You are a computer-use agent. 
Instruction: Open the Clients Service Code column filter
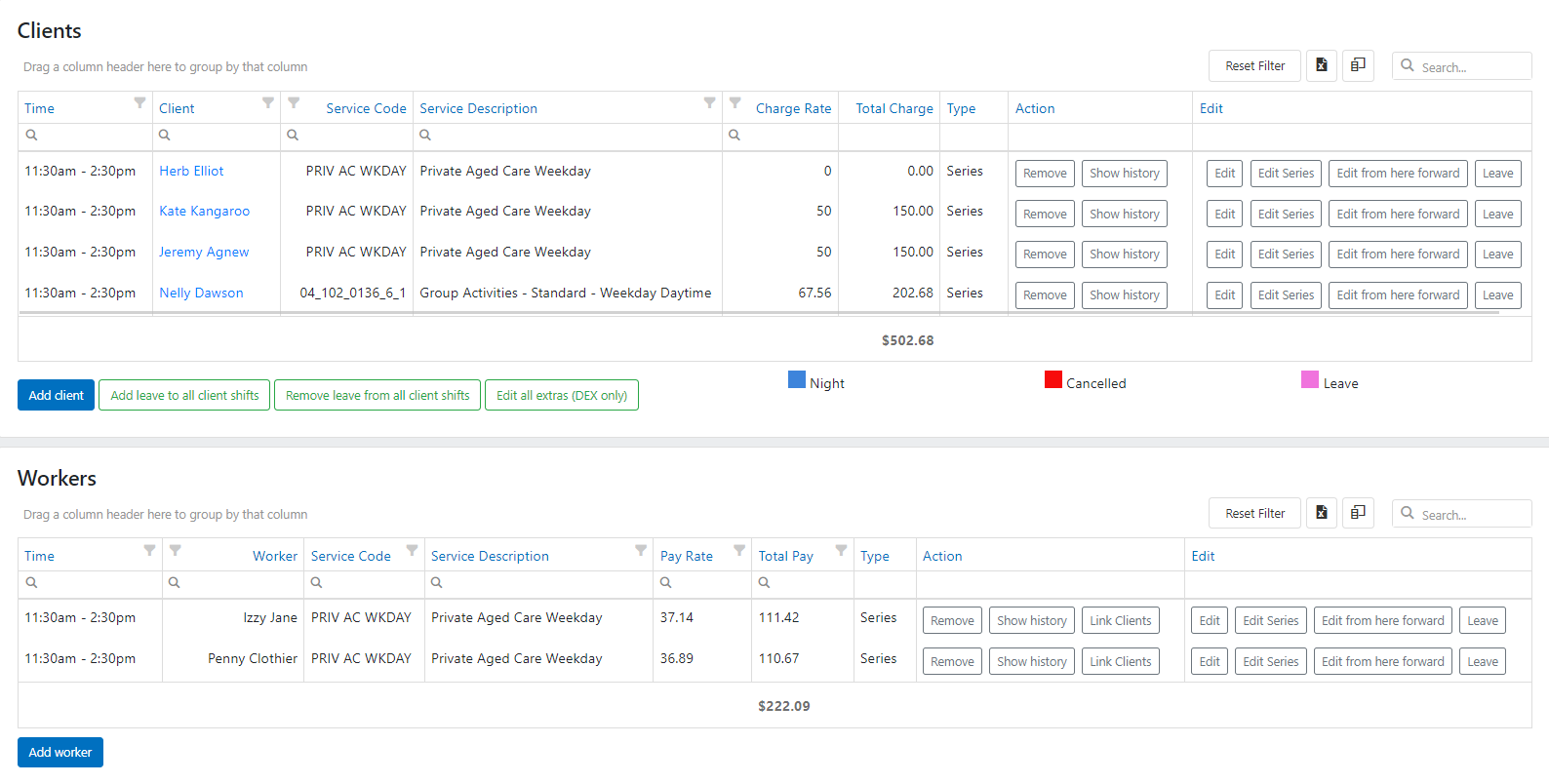click(294, 102)
